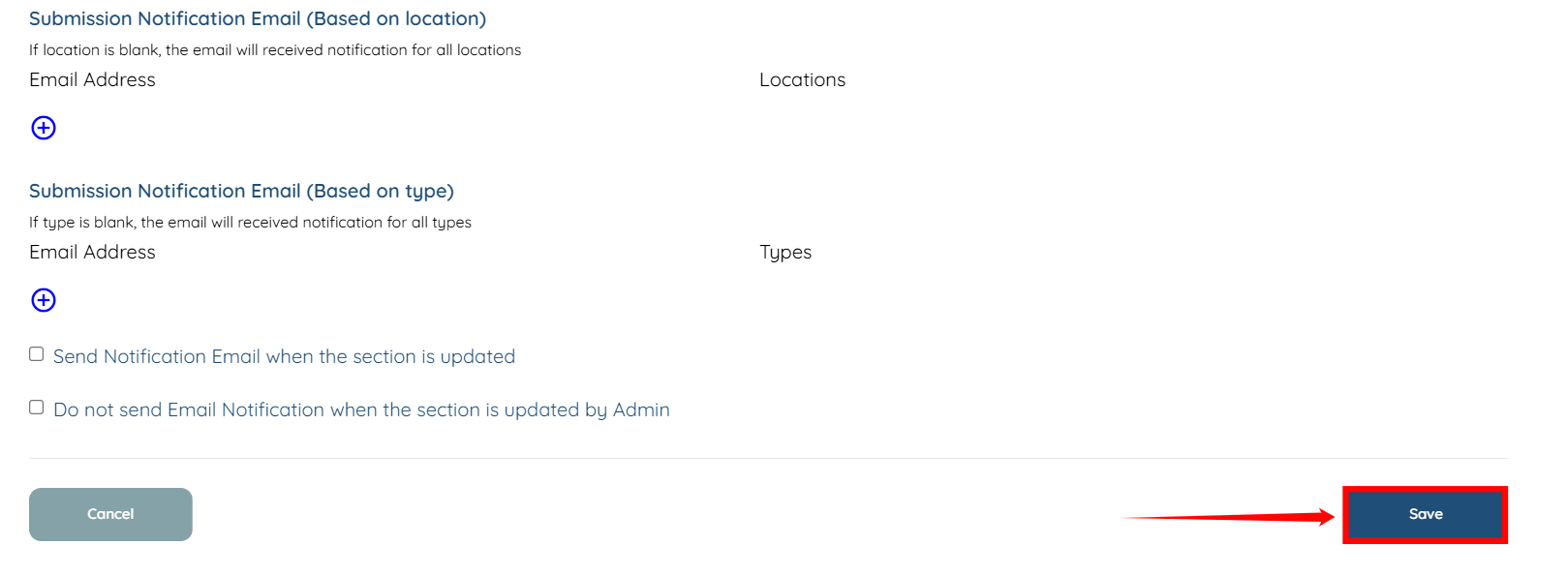Click the word 'Admin' in the second checkbox label

(x=641, y=409)
